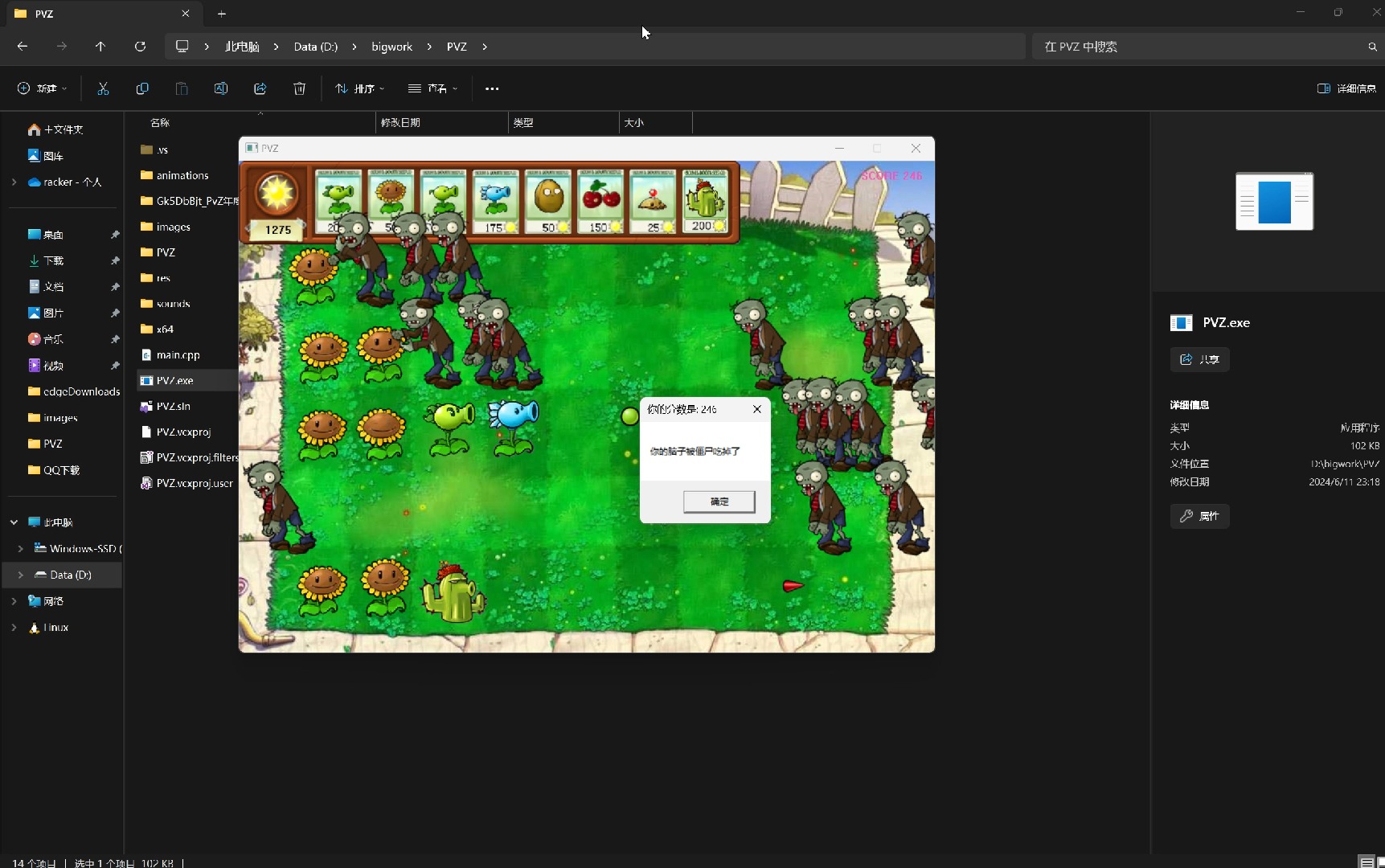Expand the 网络 tree node
Viewport: 1385px width, 868px height.
[14, 601]
